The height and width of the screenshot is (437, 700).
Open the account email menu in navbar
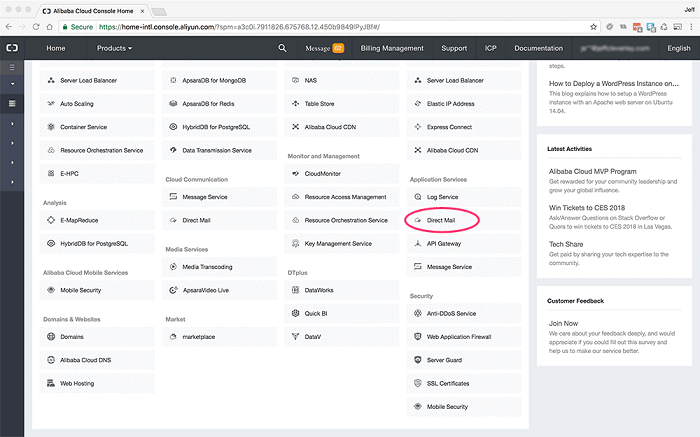click(x=615, y=48)
